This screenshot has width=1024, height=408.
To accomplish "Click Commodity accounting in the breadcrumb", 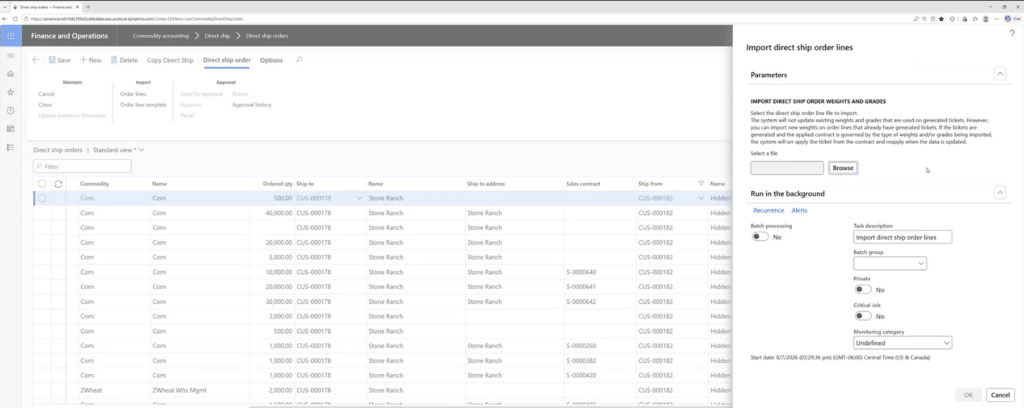I will 161,35.
